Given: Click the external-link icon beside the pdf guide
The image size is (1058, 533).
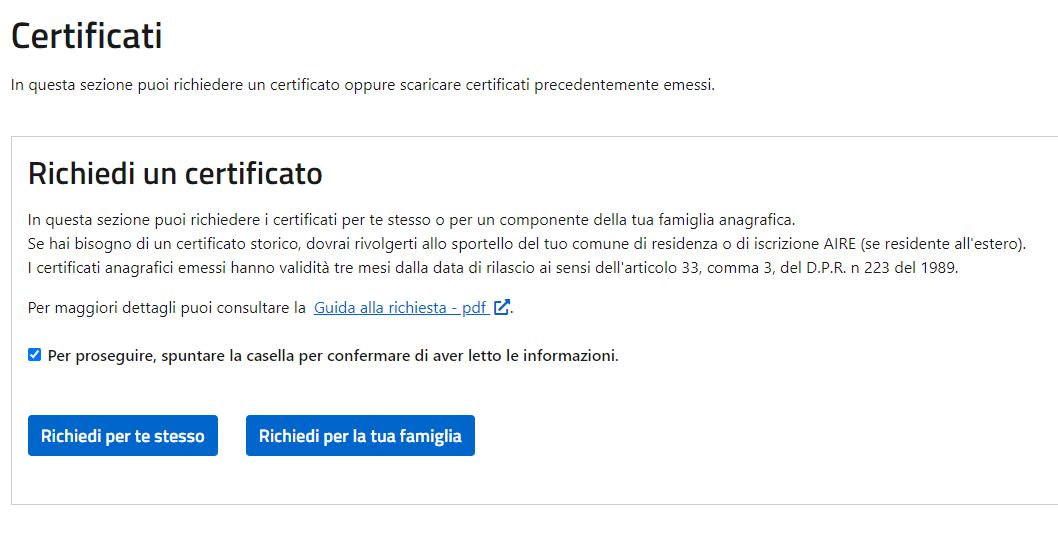Looking at the screenshot, I should click(x=501, y=308).
